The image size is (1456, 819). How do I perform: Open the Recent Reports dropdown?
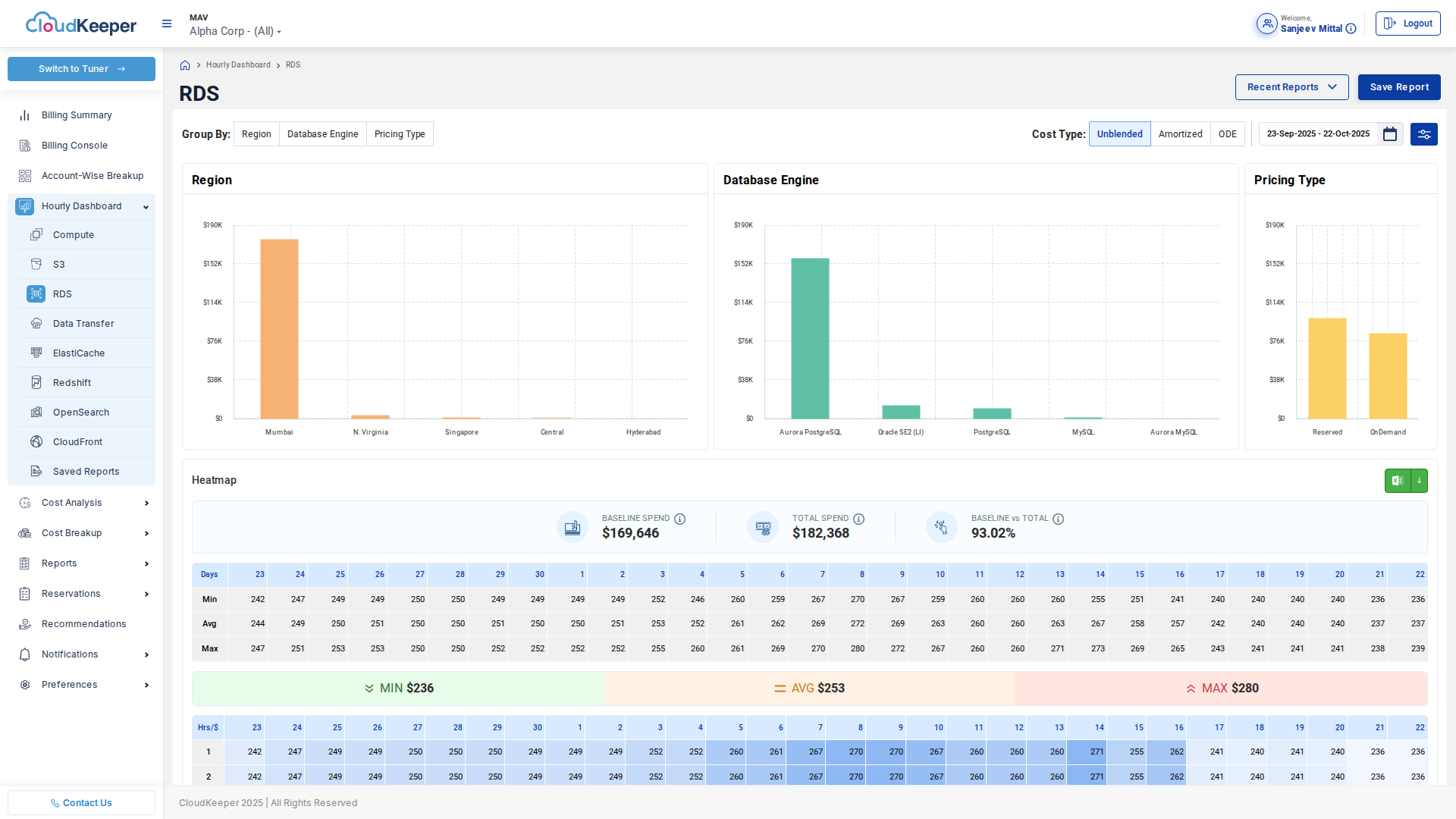pos(1291,87)
